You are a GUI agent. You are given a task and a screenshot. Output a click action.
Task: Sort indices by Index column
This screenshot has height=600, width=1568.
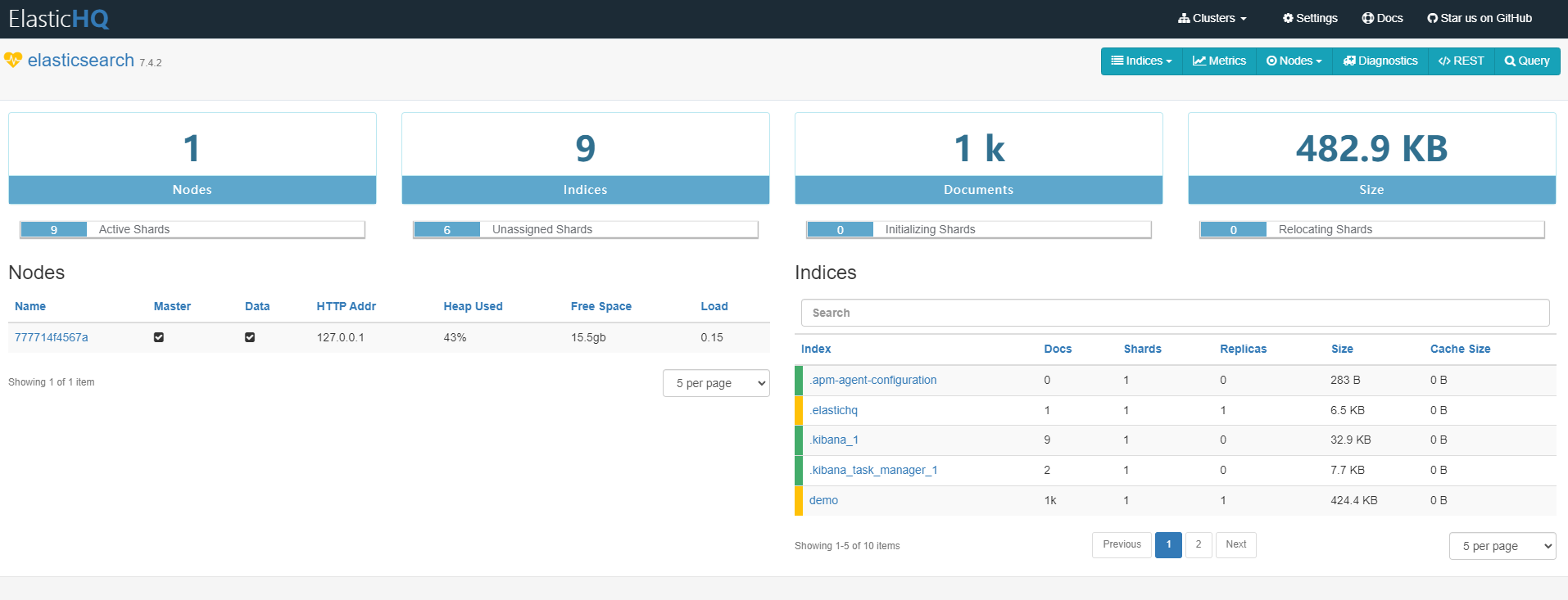(816, 349)
